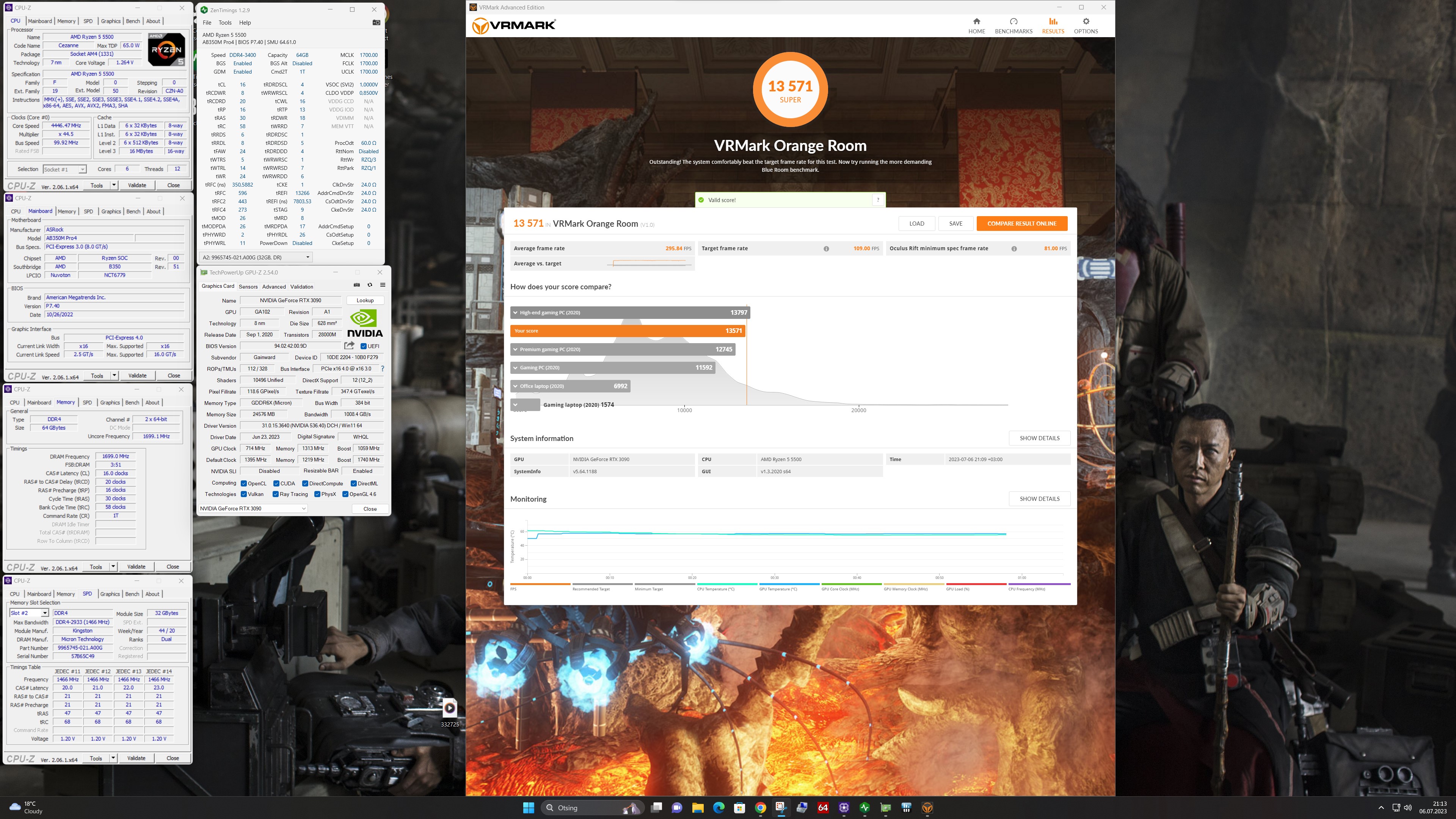Image resolution: width=1456 pixels, height=819 pixels.
Task: Open the ZenTimings memory module dropdown
Action: (x=256, y=257)
